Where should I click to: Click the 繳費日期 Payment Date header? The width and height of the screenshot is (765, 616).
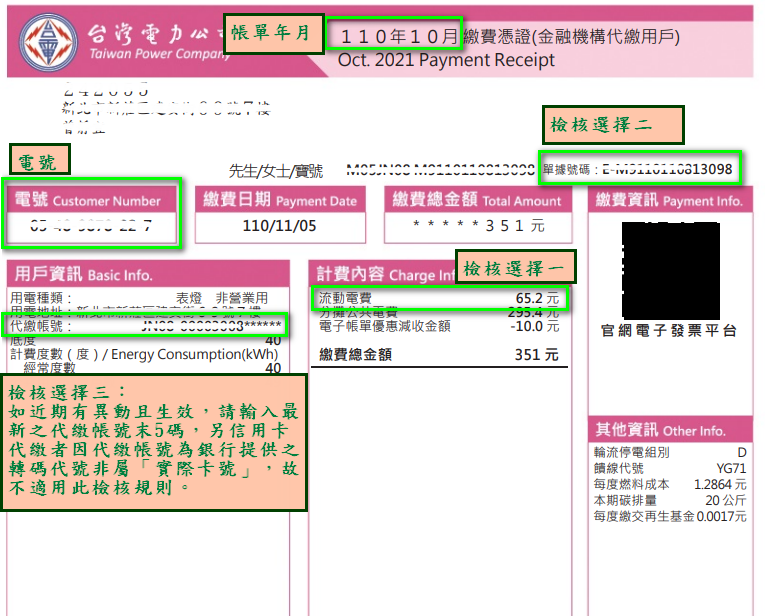(280, 200)
